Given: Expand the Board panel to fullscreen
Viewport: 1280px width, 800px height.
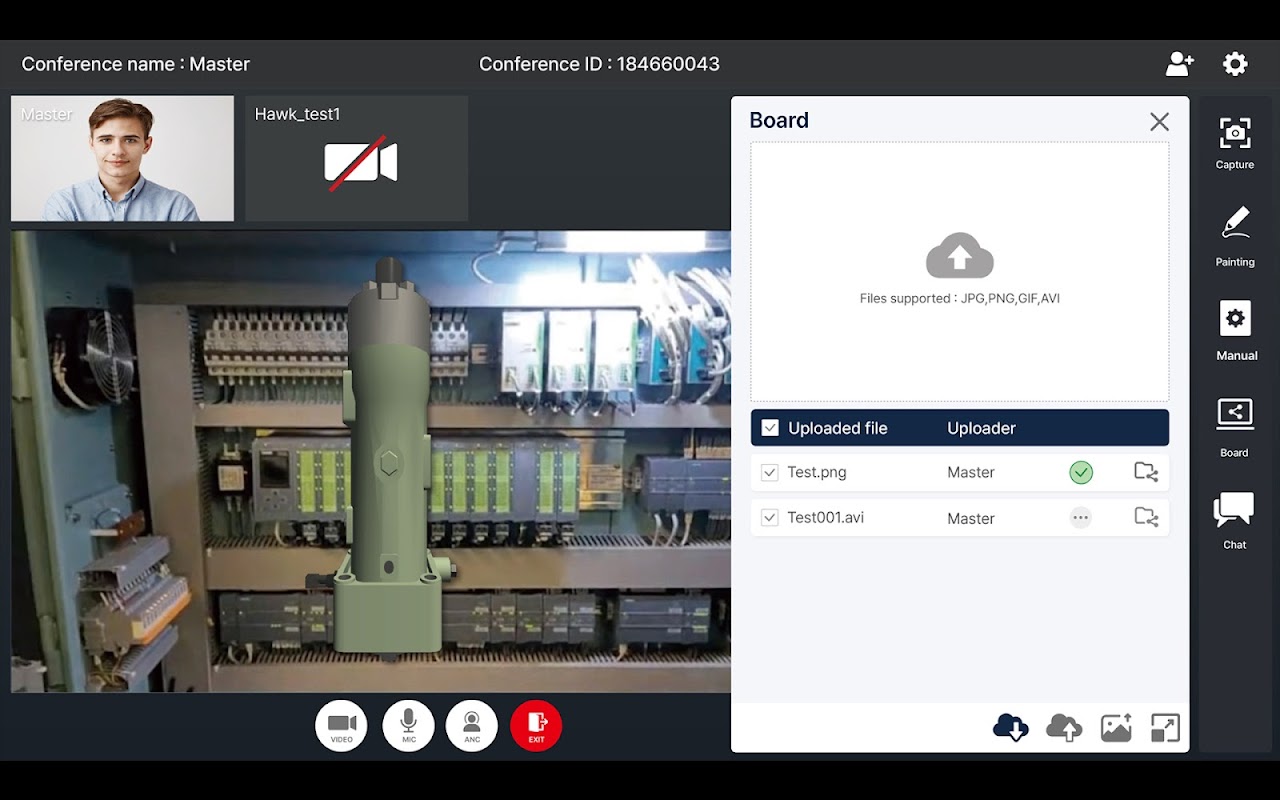Looking at the screenshot, I should pyautogui.click(x=1165, y=727).
